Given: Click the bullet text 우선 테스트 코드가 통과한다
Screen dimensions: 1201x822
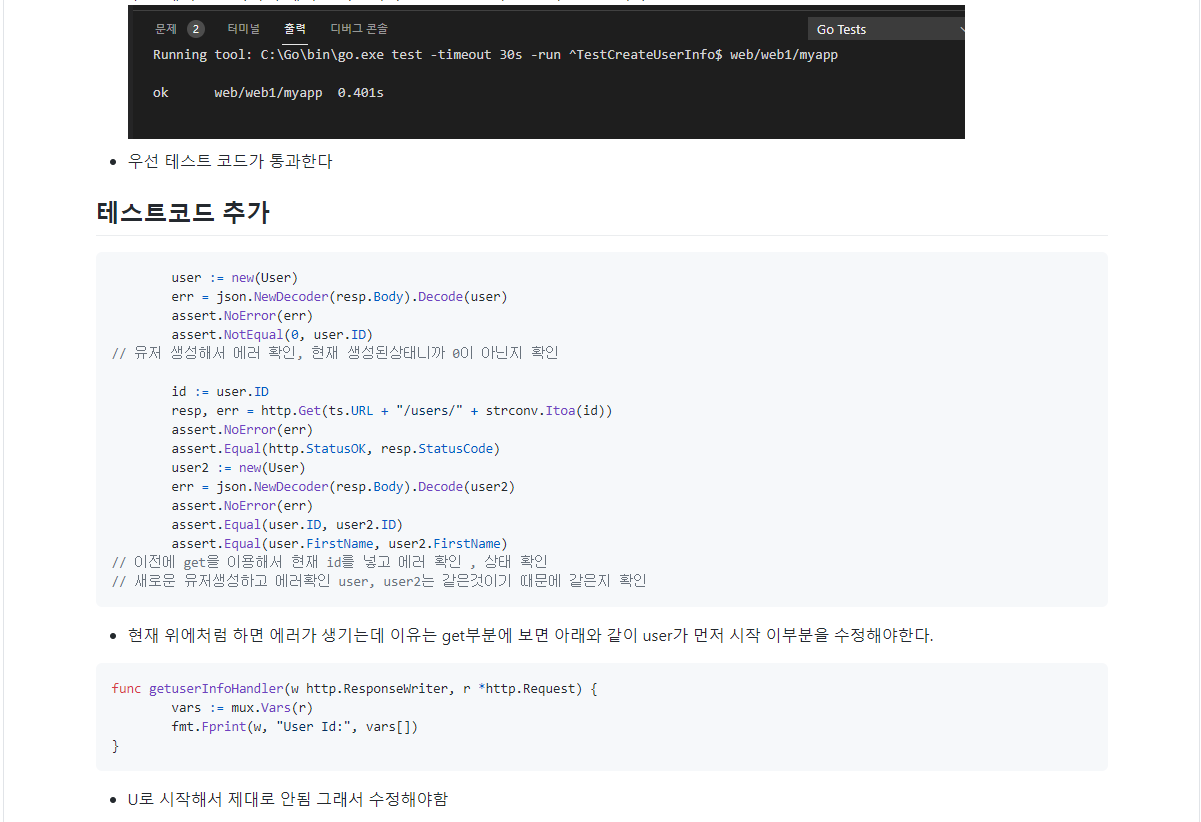Looking at the screenshot, I should click(230, 161).
